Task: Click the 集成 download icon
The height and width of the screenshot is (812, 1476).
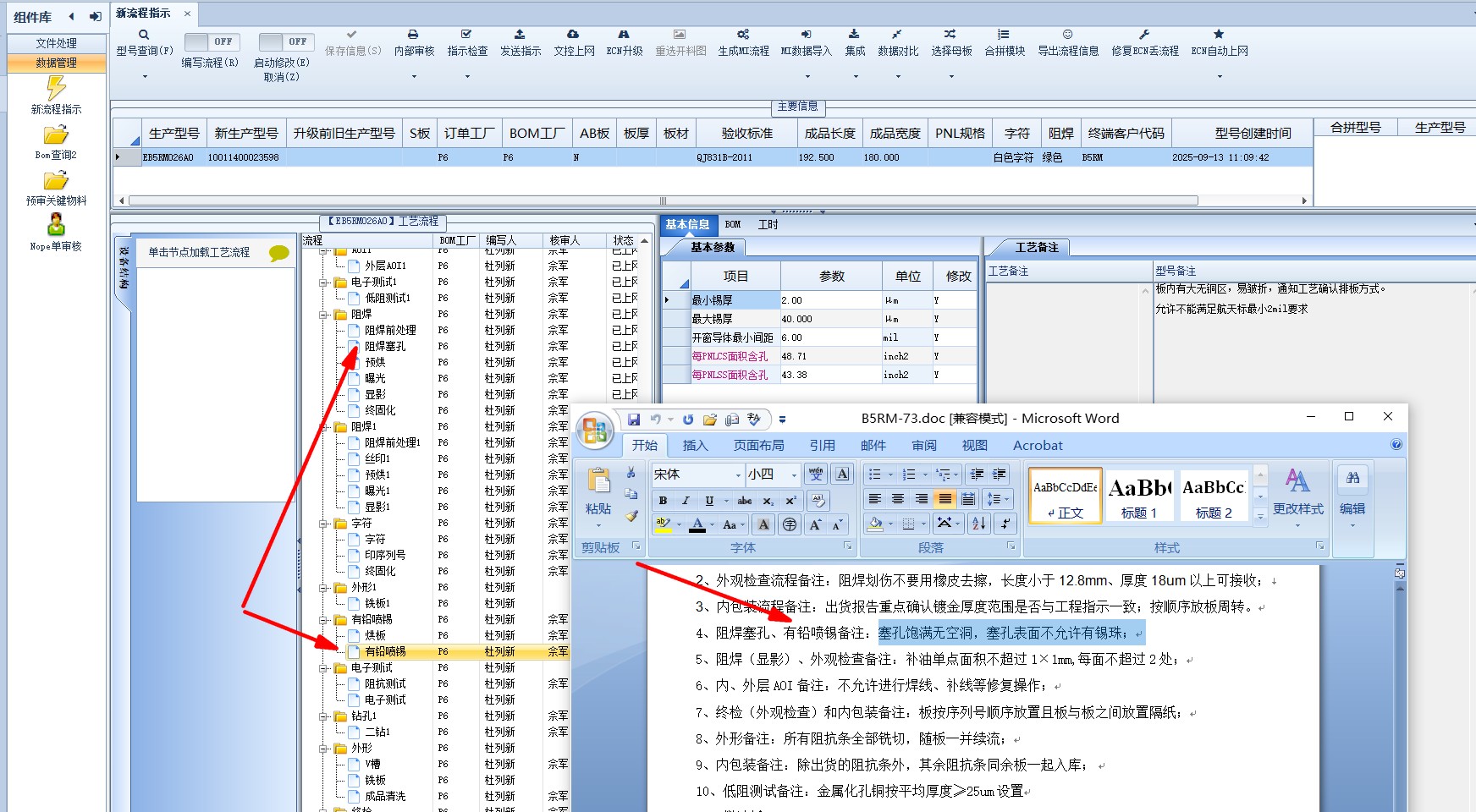Action: (x=854, y=35)
